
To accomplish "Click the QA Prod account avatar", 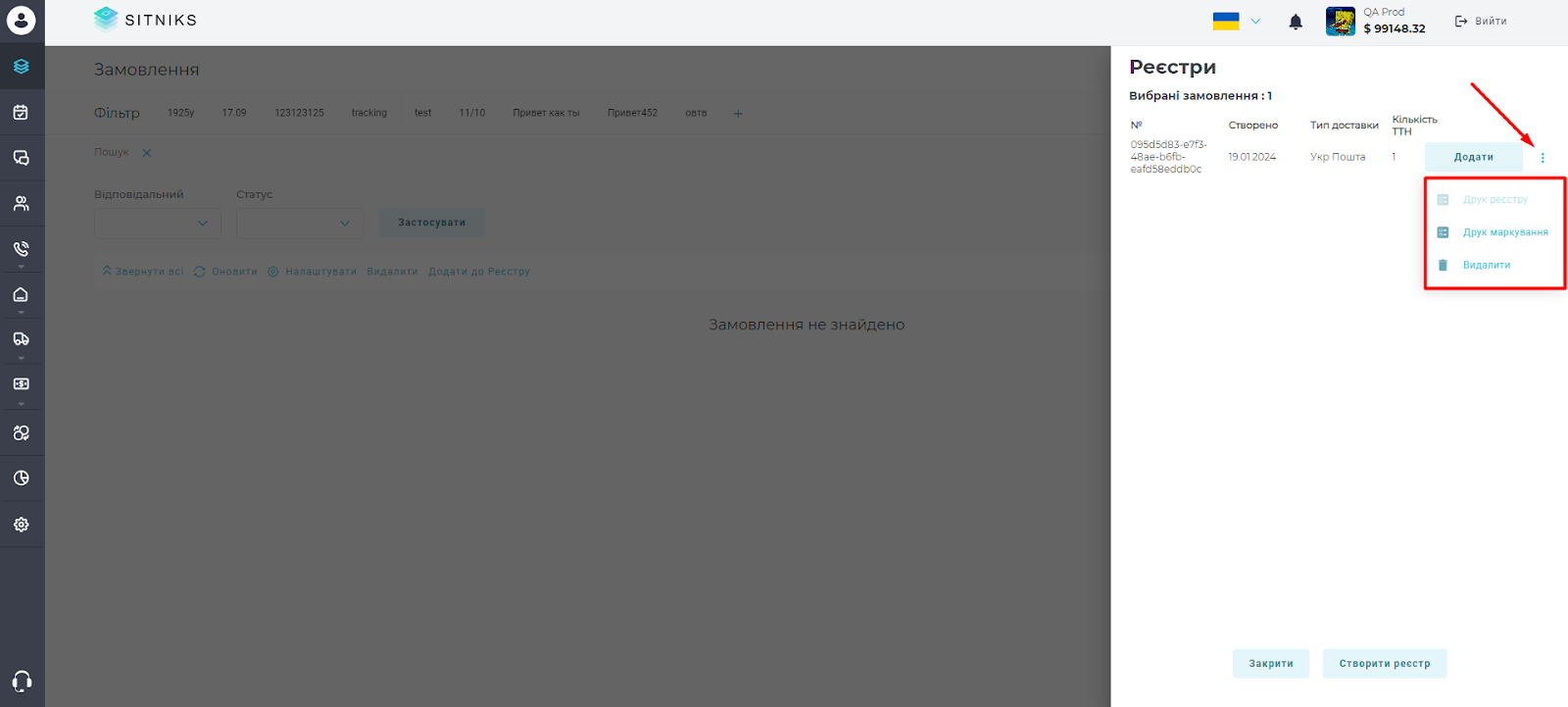I will 1341,21.
